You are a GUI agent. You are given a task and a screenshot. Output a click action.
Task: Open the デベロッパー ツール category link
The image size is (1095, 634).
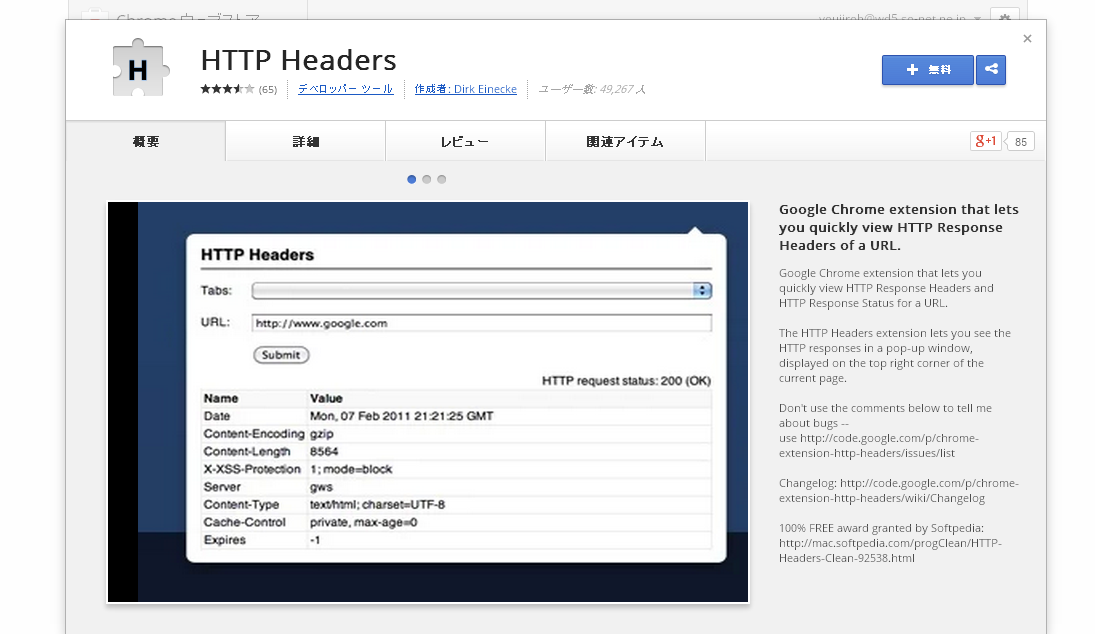[x=346, y=89]
